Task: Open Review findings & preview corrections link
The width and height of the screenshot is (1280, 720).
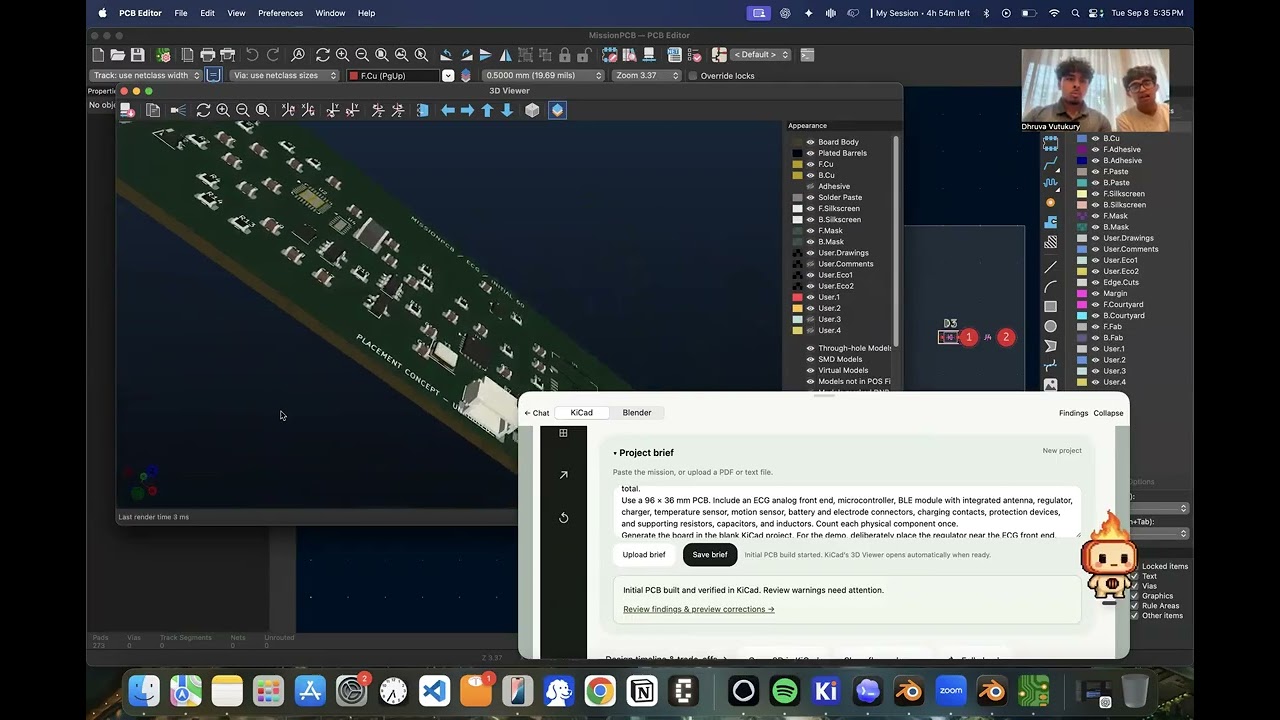Action: (698, 609)
